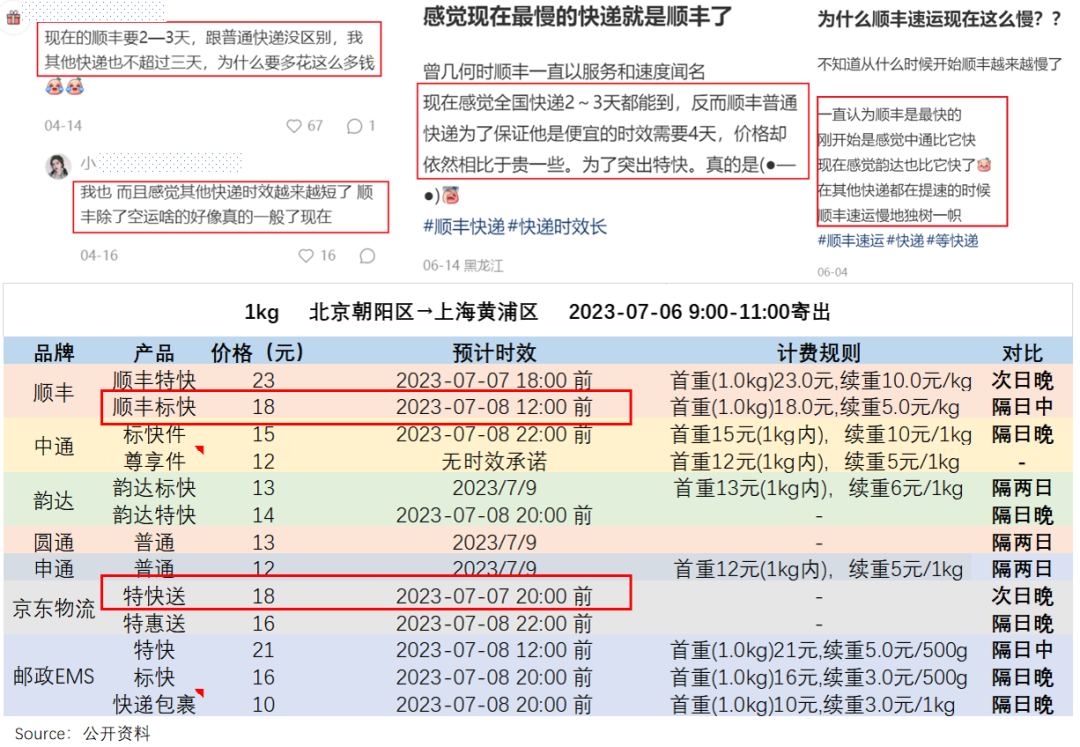Select the 对比 column header
Viewport: 1080px width, 747px height.
(1022, 353)
